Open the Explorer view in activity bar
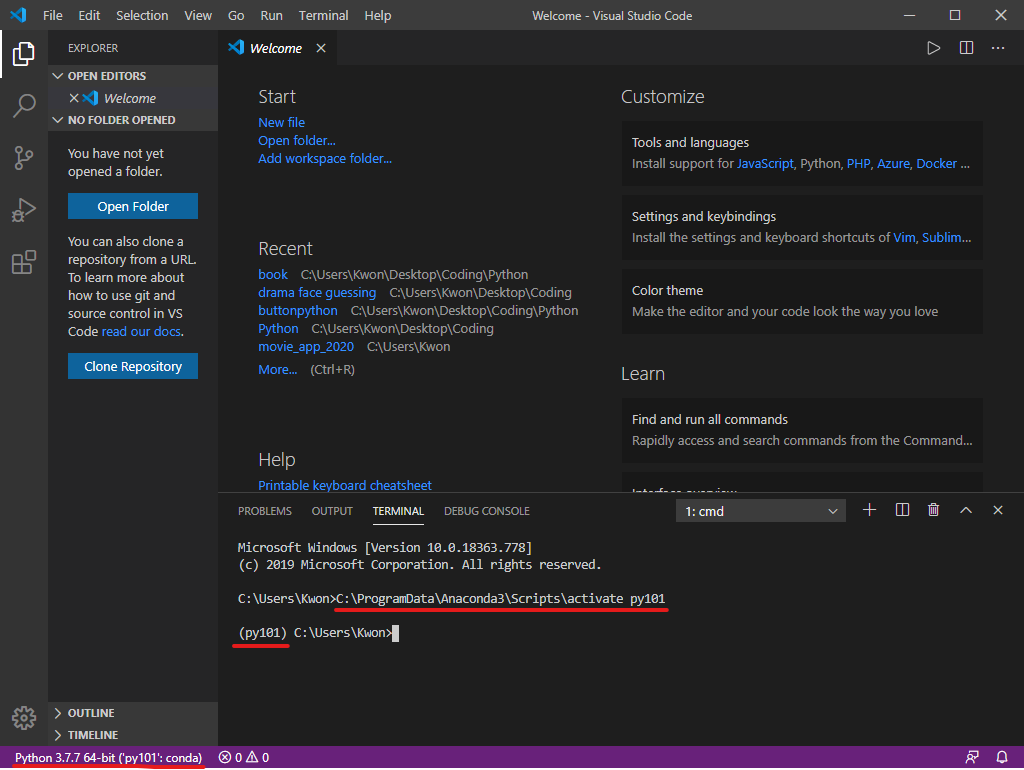Image resolution: width=1024 pixels, height=770 pixels. click(x=24, y=54)
